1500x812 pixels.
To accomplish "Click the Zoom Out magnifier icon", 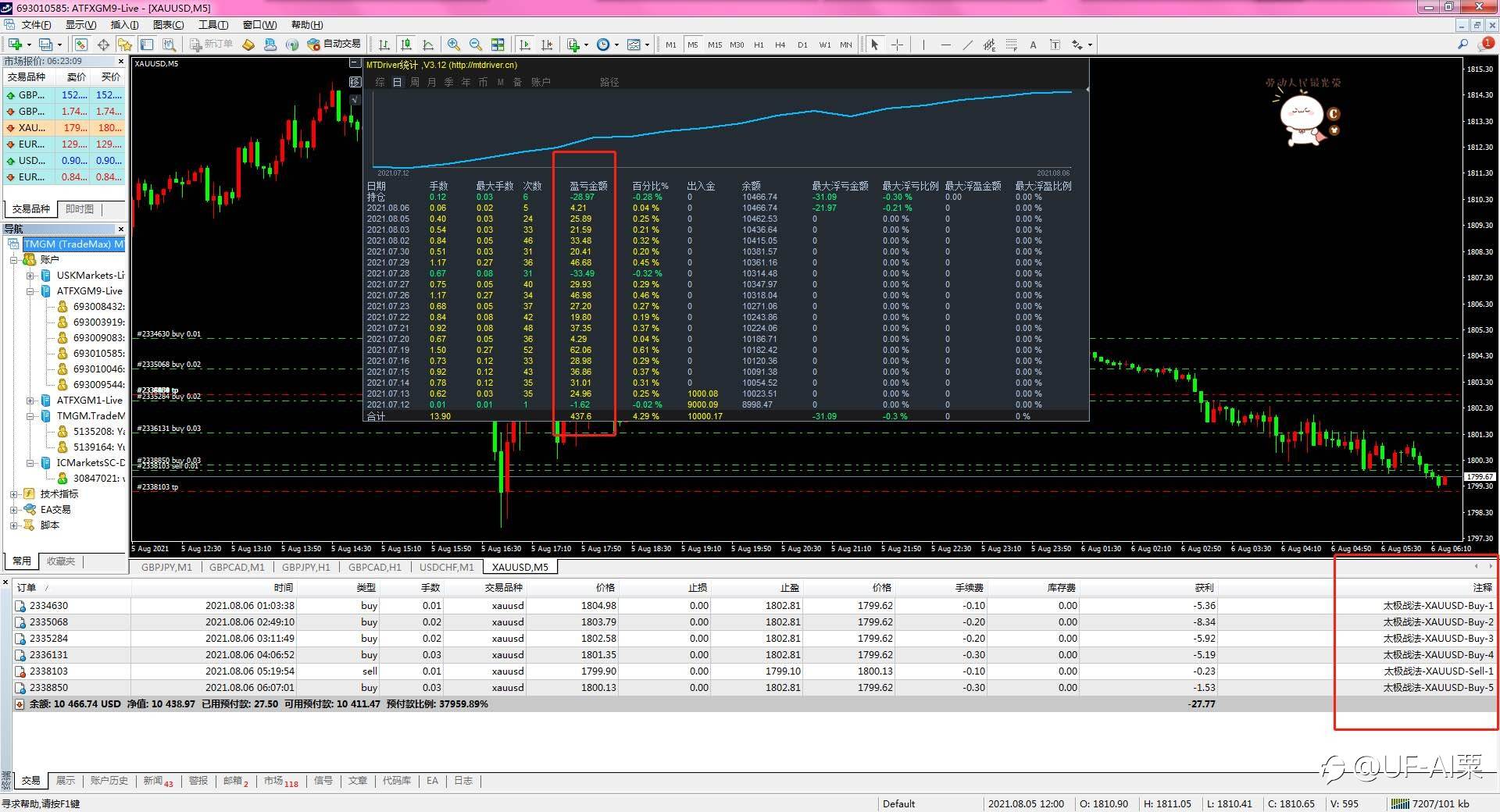I will tap(475, 45).
